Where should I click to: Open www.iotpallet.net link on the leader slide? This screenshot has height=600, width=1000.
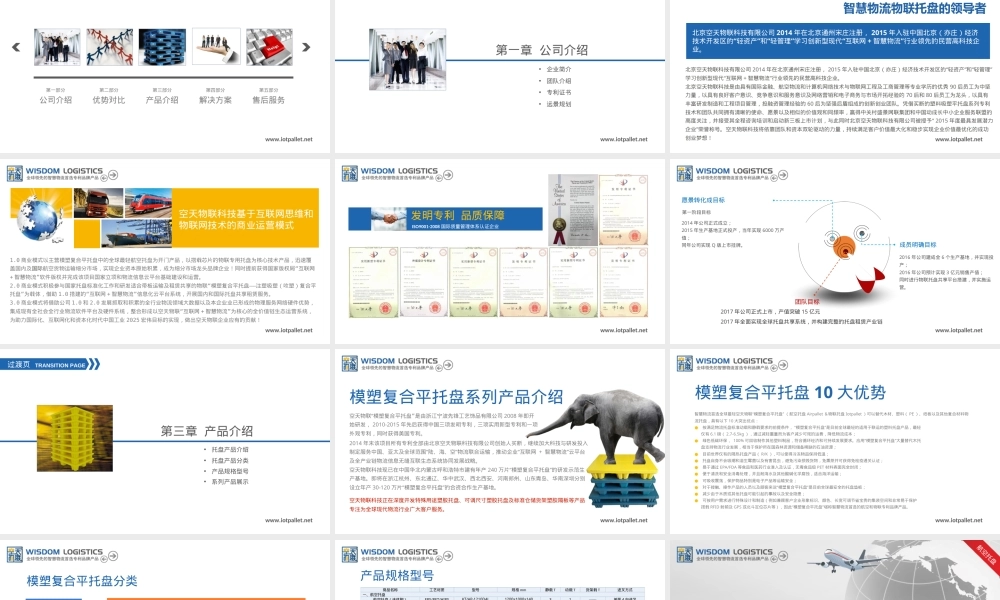click(959, 139)
